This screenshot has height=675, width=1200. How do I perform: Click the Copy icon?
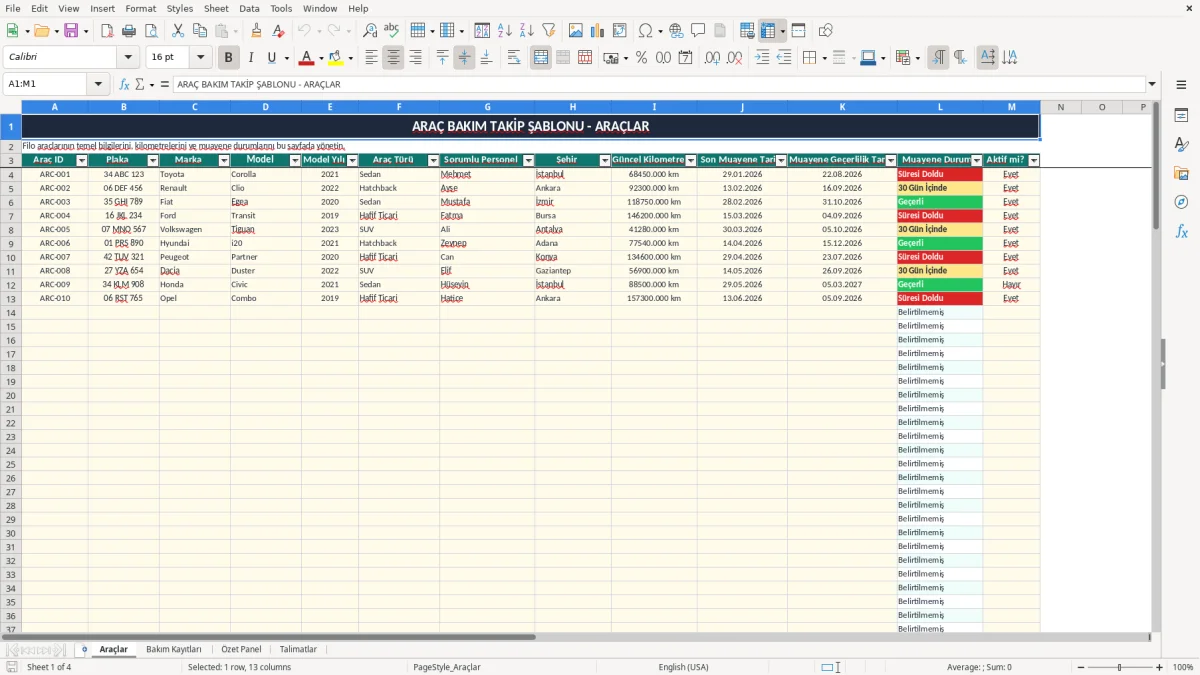(x=200, y=31)
